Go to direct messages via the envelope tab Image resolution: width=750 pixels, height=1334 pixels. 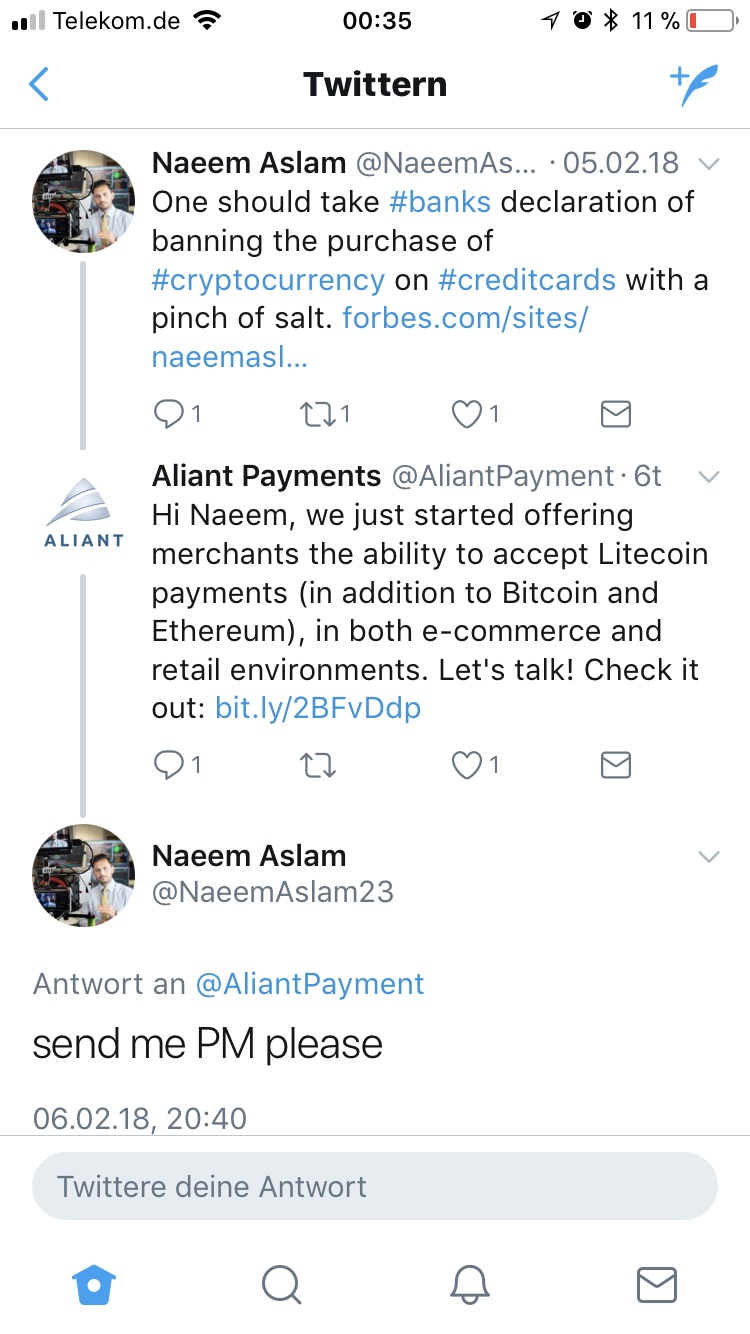[x=656, y=1287]
